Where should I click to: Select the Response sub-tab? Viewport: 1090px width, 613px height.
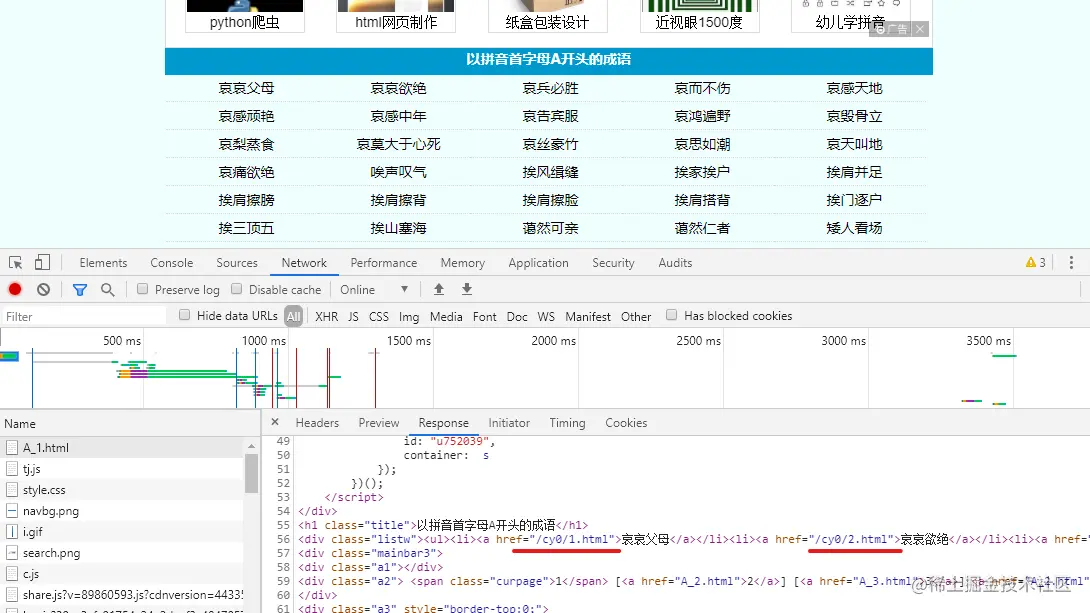point(444,423)
